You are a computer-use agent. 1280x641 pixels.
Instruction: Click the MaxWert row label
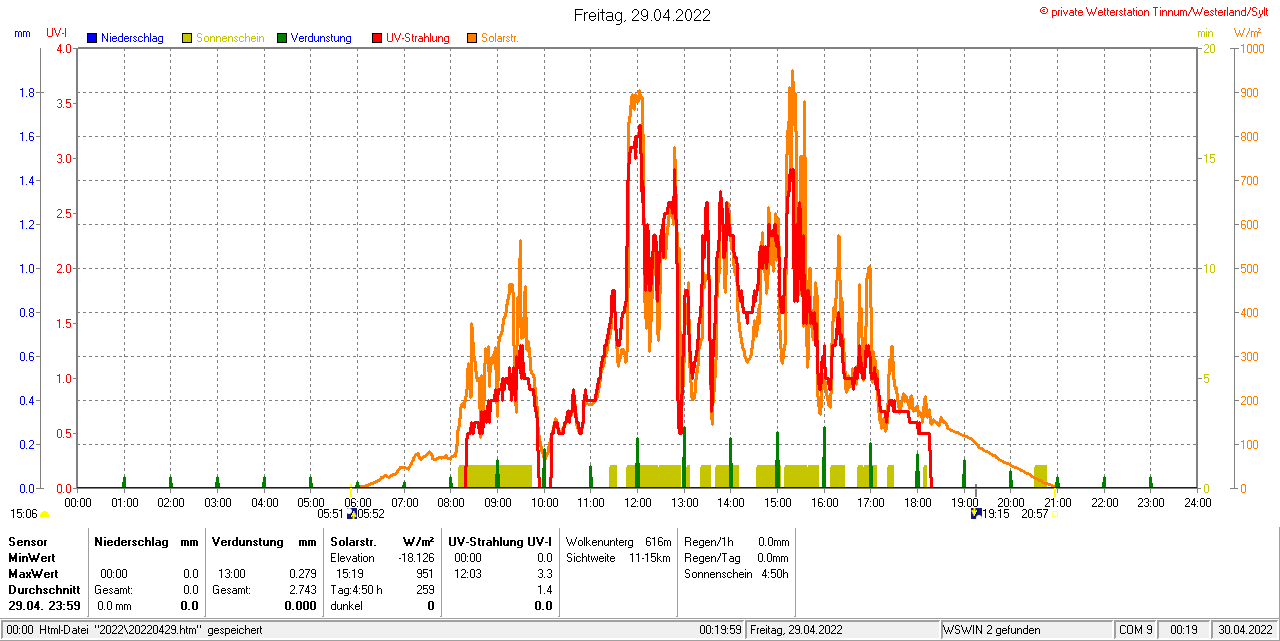point(34,575)
